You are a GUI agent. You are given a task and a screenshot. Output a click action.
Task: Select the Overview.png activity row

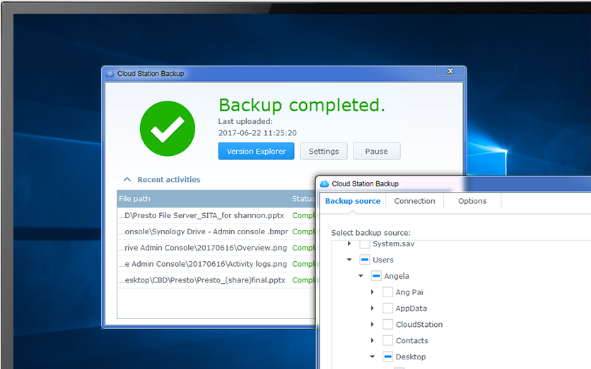[x=217, y=248]
